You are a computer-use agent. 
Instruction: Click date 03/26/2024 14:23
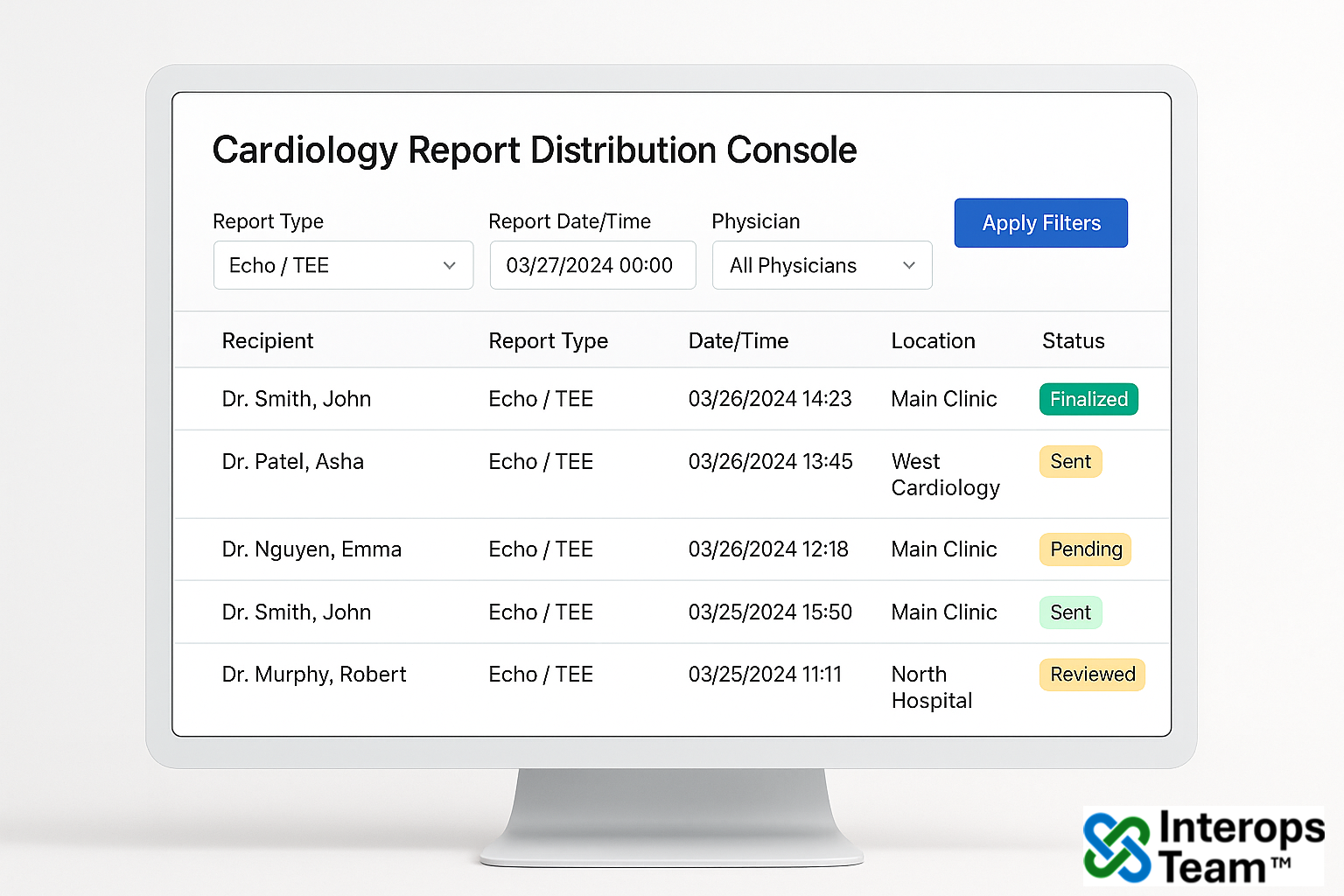pyautogui.click(x=770, y=399)
